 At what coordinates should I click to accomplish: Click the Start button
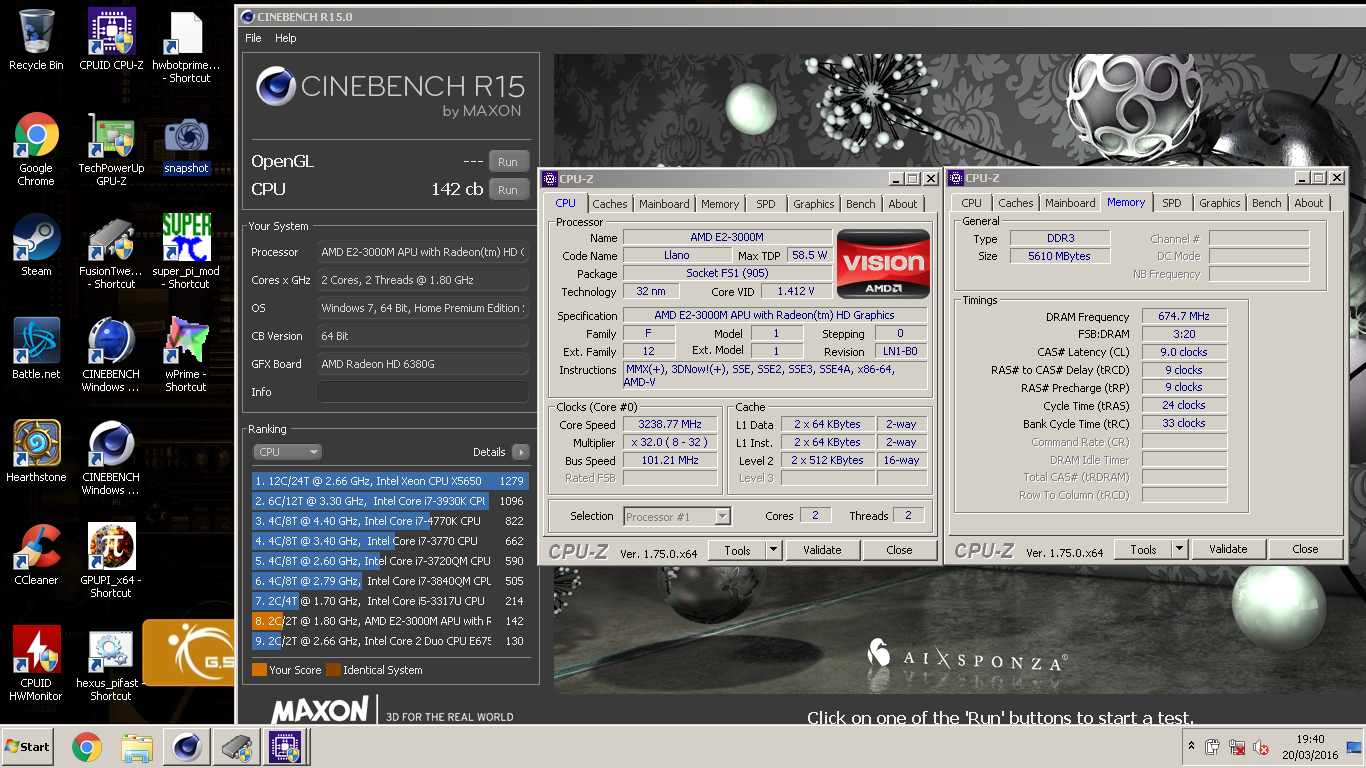click(28, 747)
